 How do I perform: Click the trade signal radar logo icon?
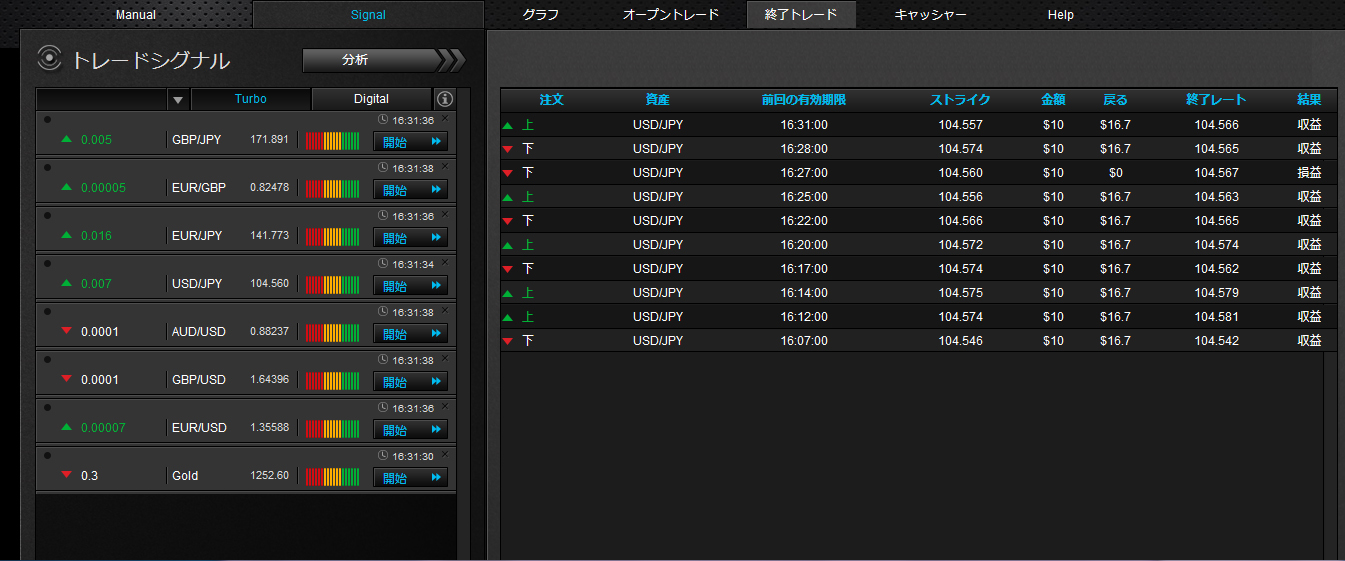(x=50, y=59)
